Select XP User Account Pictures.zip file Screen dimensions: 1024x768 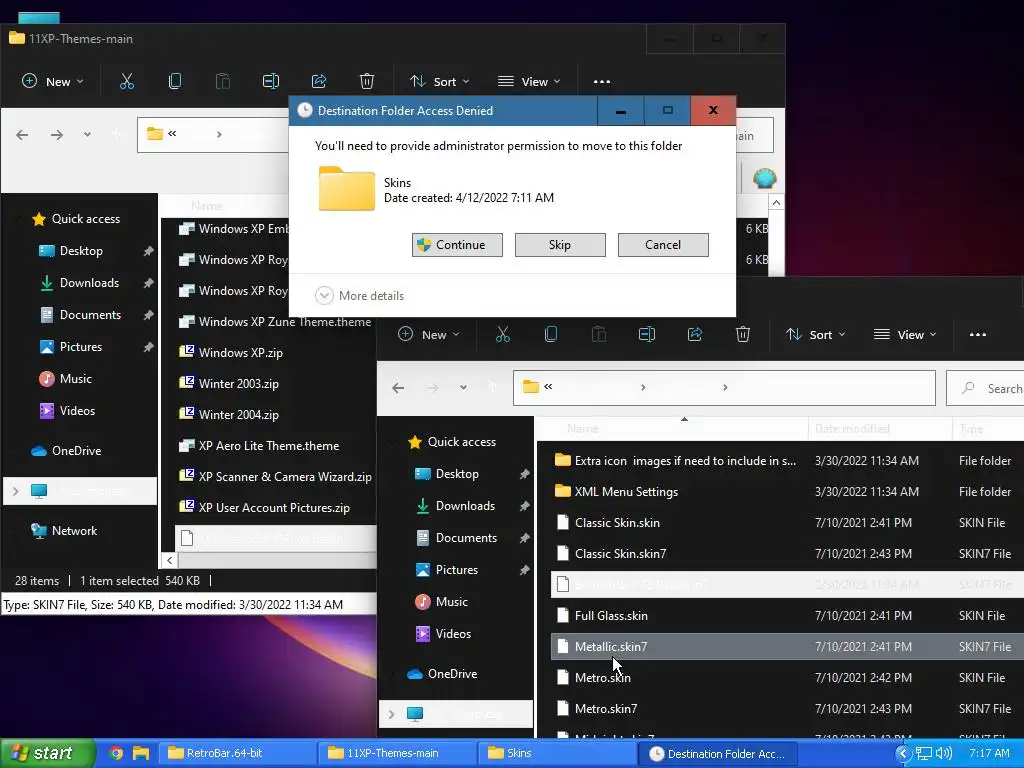coord(274,508)
